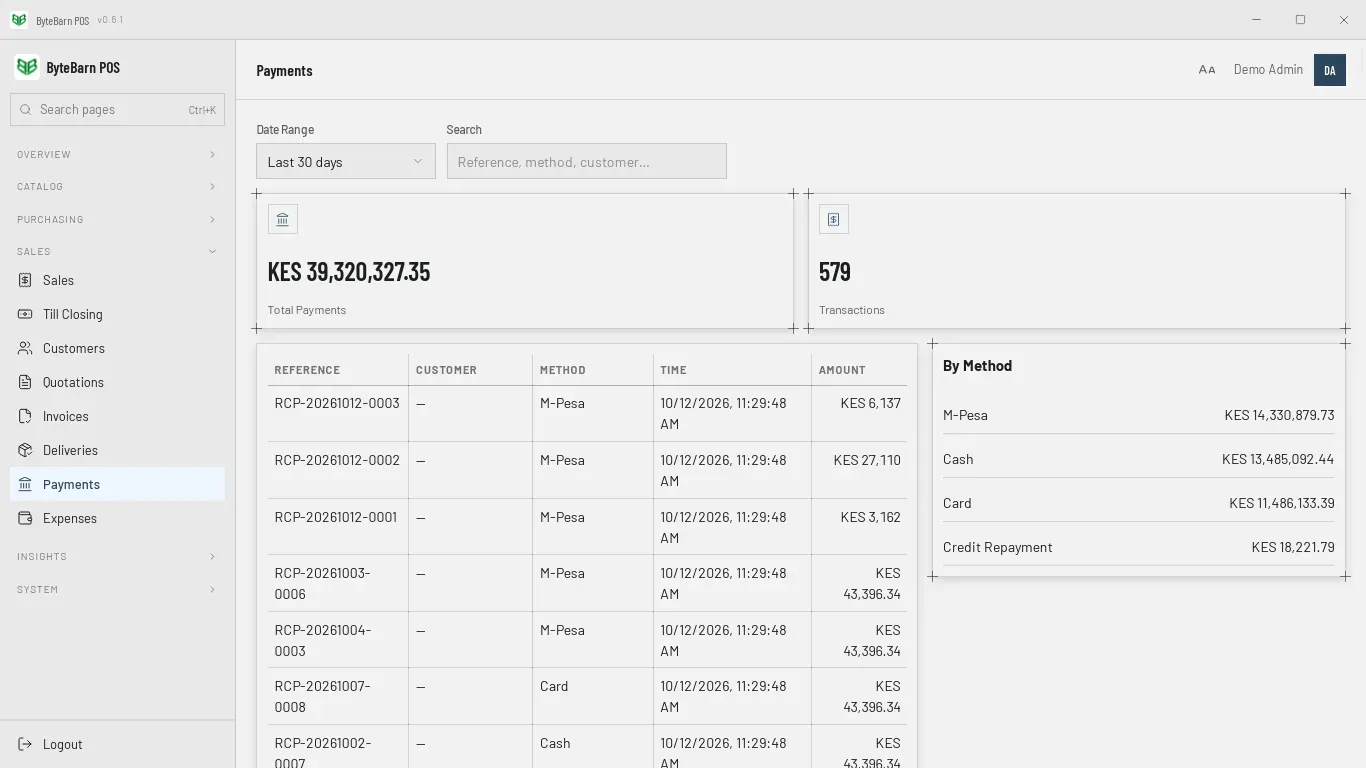Click the DA user avatar
This screenshot has height=768, width=1366.
[x=1330, y=70]
